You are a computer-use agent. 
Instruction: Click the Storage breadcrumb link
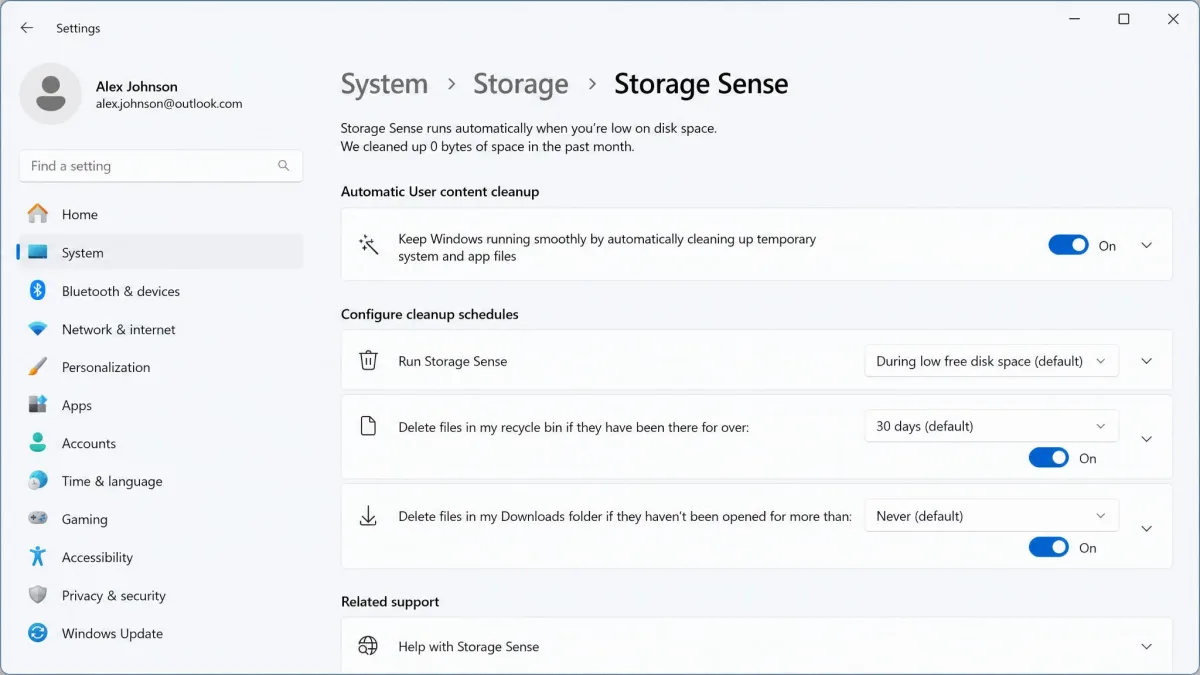pos(520,84)
